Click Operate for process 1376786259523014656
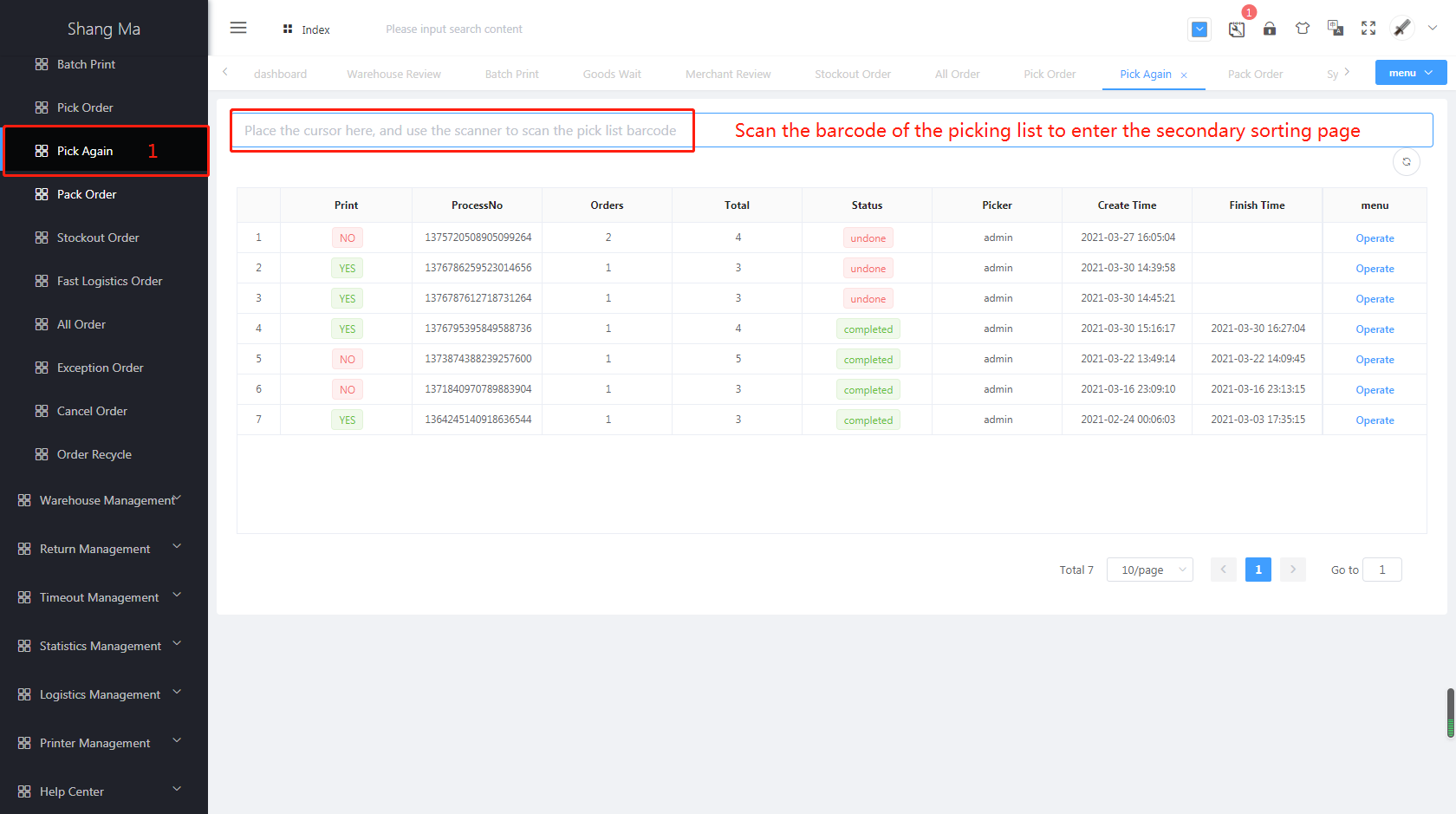Screen dimensions: 1456x814 point(1375,269)
